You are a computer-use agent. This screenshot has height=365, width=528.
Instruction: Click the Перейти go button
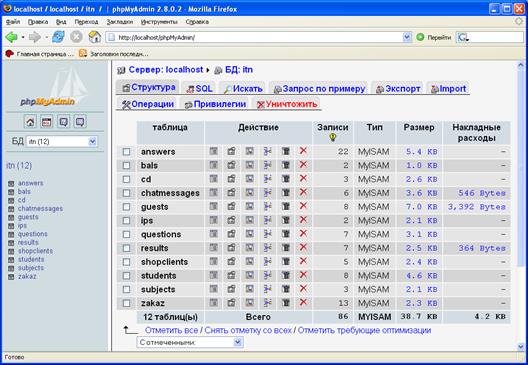(x=434, y=37)
